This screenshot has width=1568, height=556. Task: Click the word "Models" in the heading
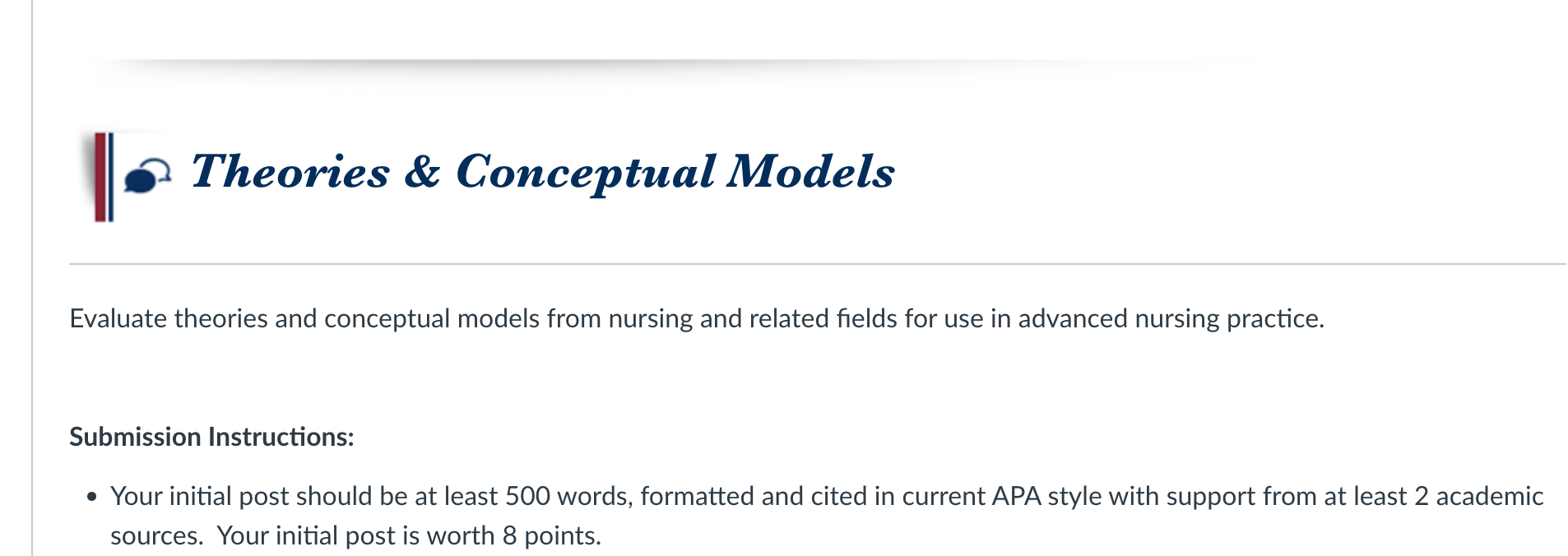[x=811, y=172]
